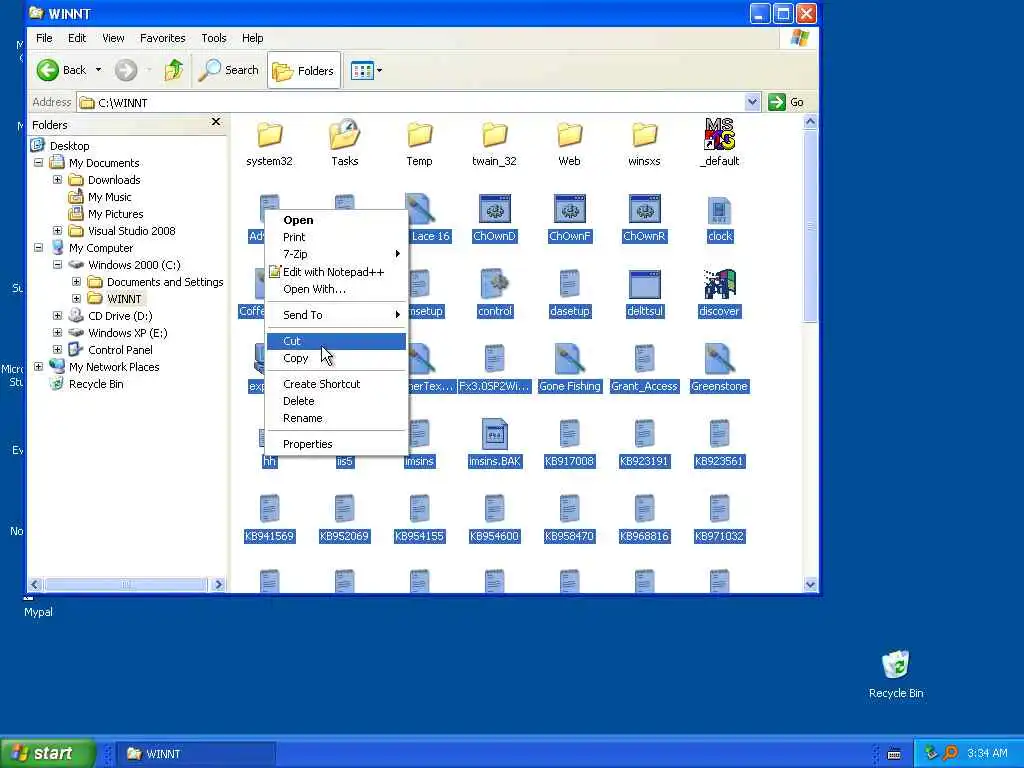Click the Back navigation button

[x=61, y=70]
